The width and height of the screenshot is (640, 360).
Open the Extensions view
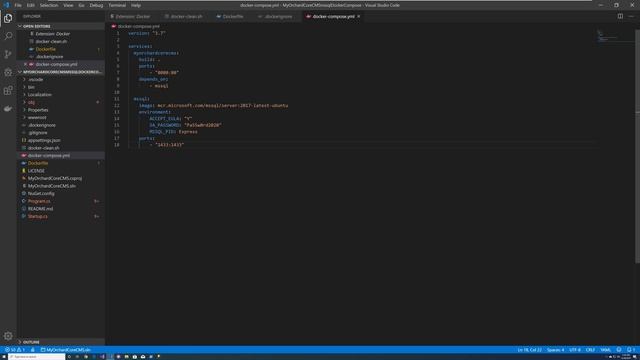point(8,90)
